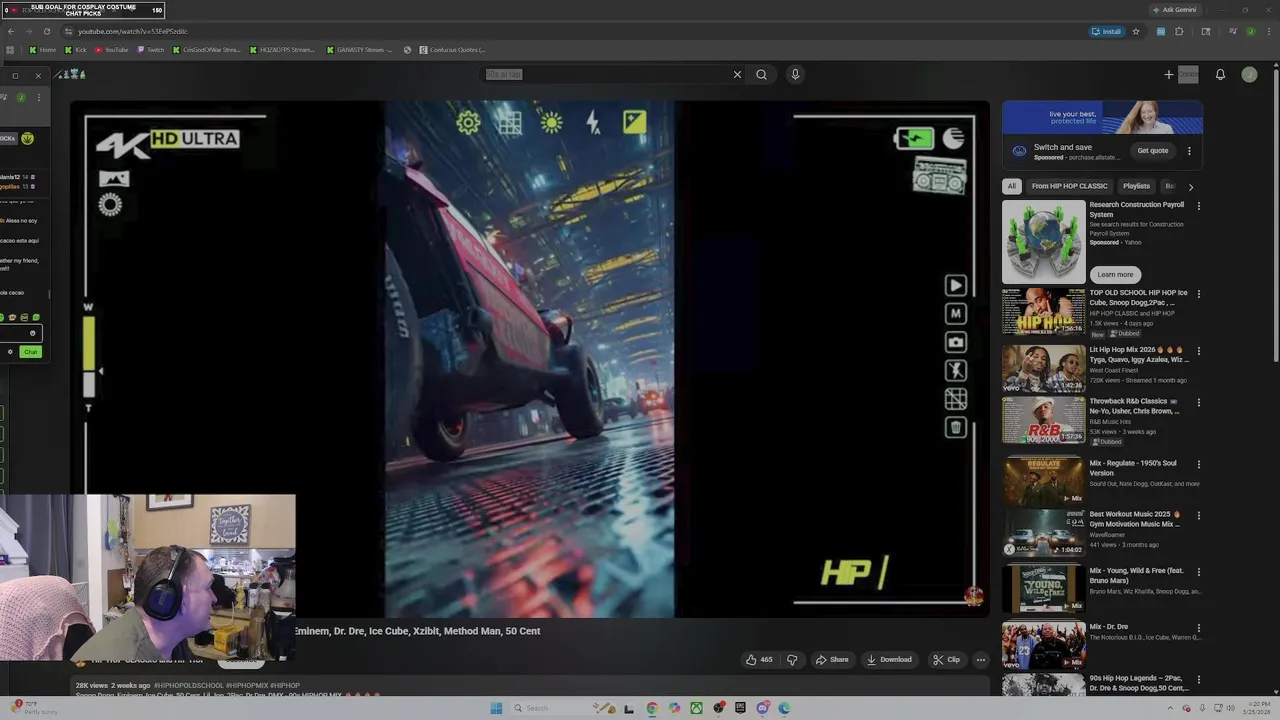This screenshot has width=1280, height=720.
Task: Click the Download button under the video
Action: (x=889, y=660)
